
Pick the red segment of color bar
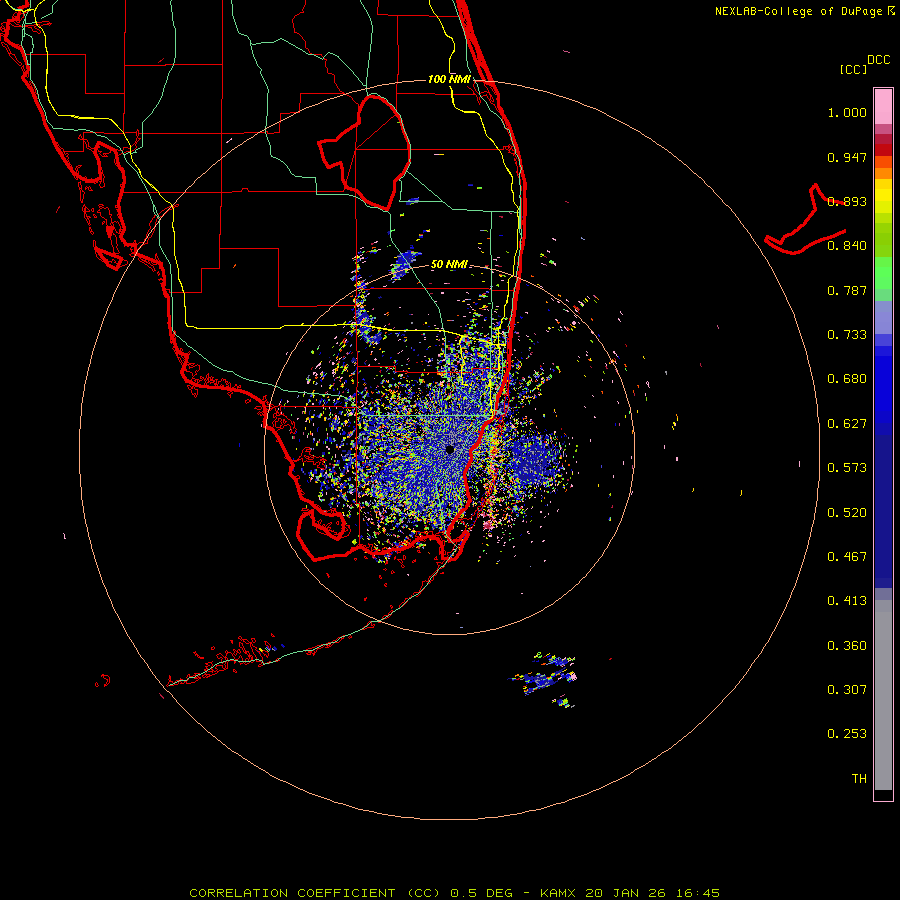(883, 149)
